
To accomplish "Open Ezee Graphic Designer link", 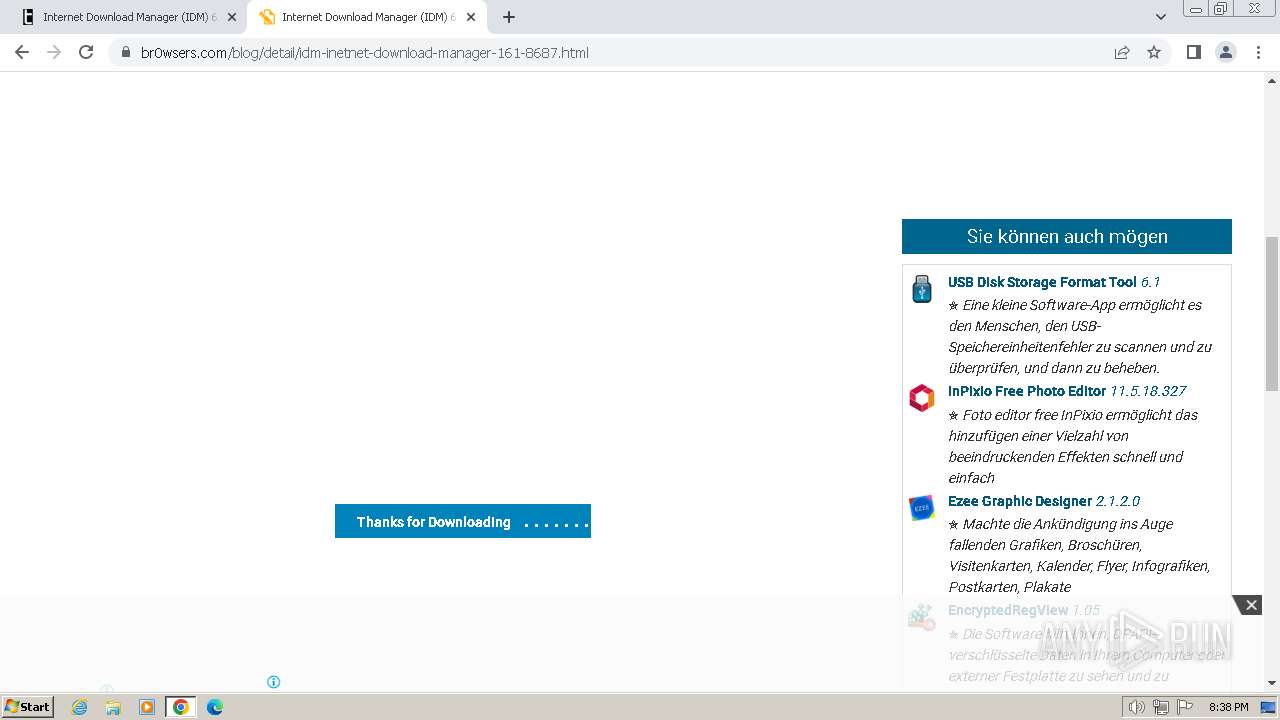I will tap(1020, 501).
